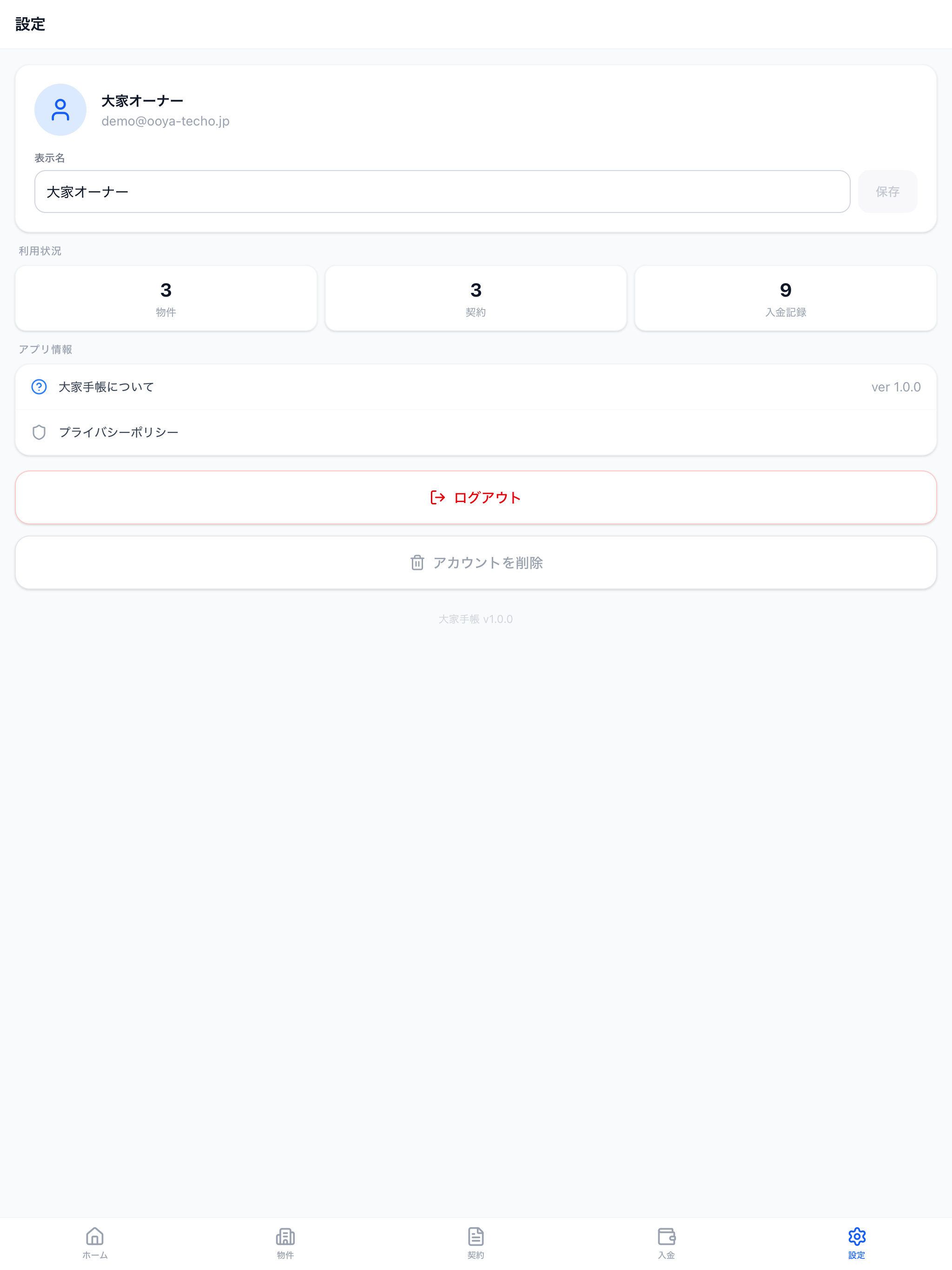Focus the 表示名 display name field
This screenshot has width=952, height=1270.
[442, 192]
